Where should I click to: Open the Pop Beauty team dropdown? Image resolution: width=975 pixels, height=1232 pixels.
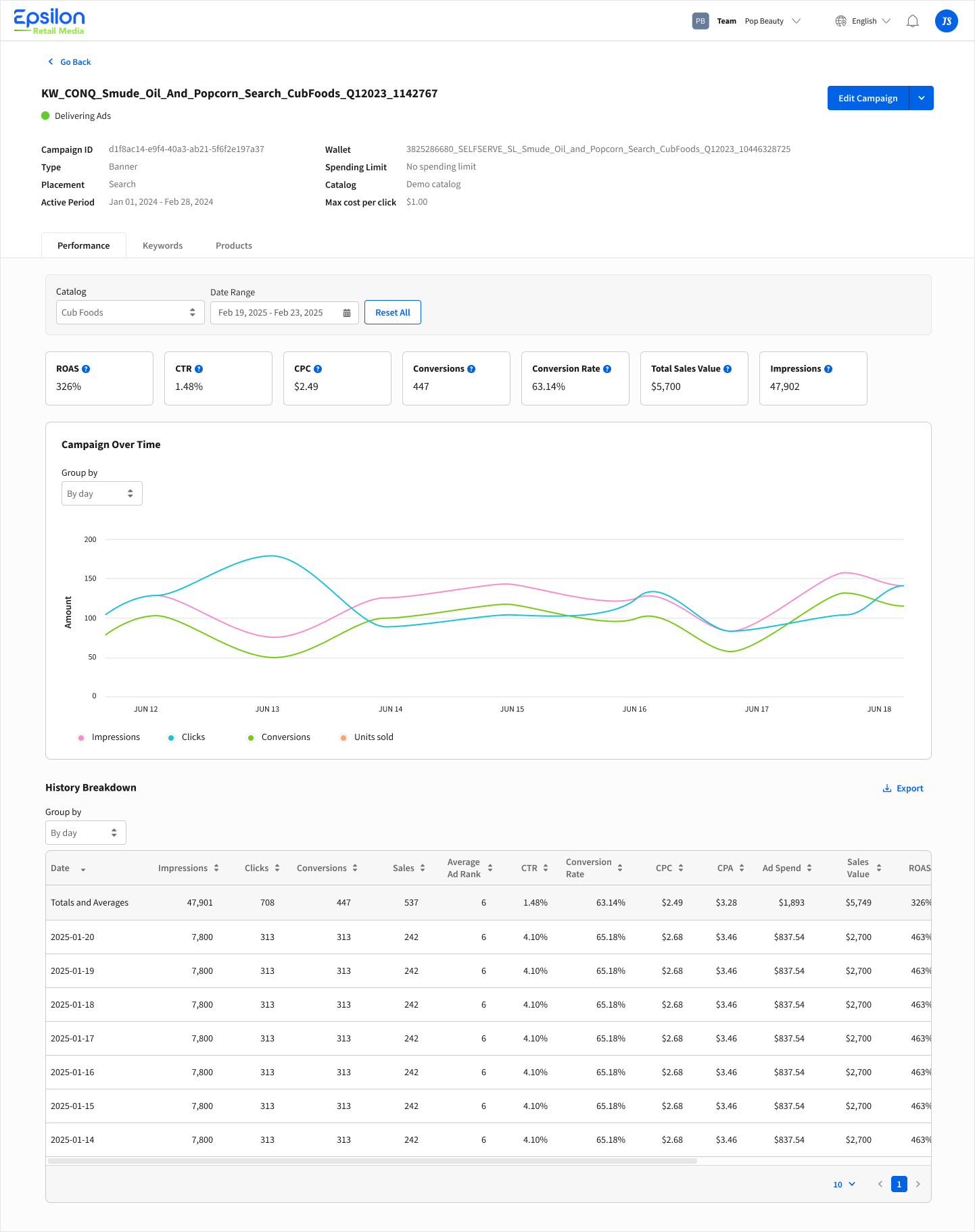(x=772, y=21)
